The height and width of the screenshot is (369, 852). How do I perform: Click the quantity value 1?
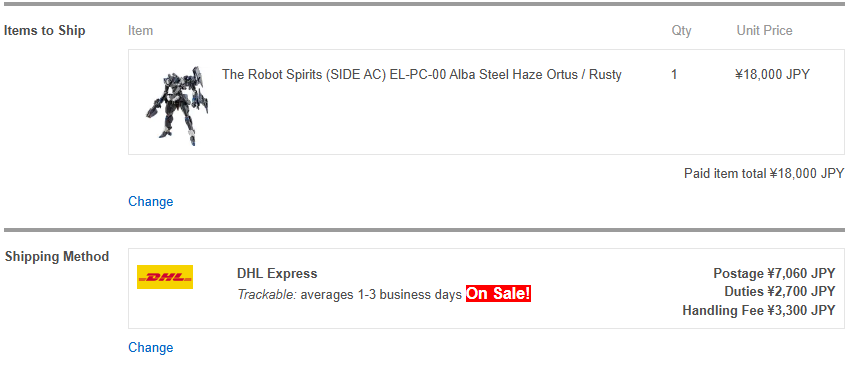pos(674,74)
